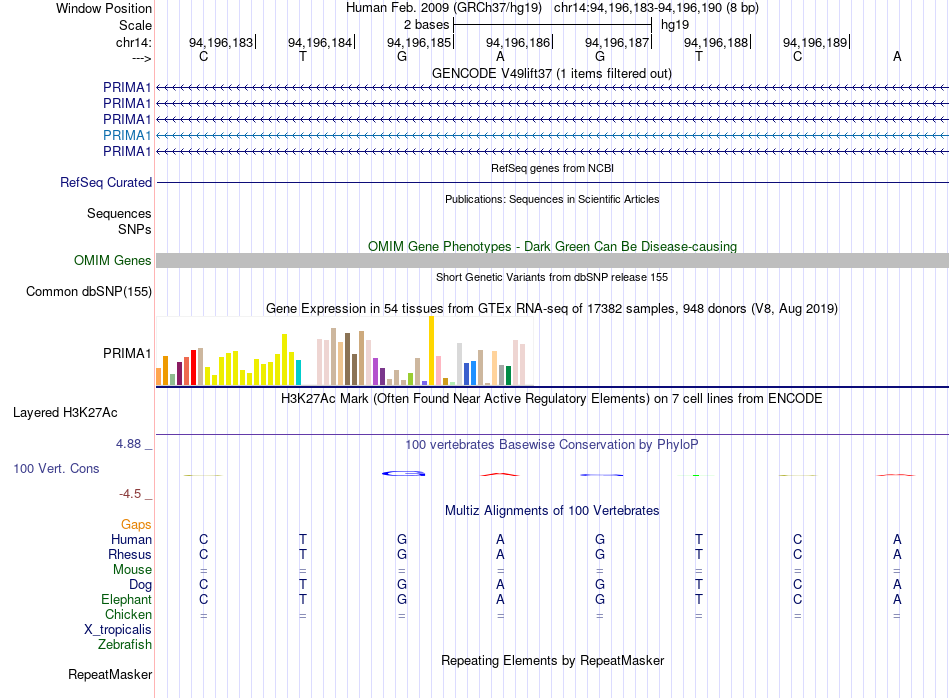This screenshot has width=950, height=698.
Task: Click the orange Gaps label
Action: click(136, 525)
